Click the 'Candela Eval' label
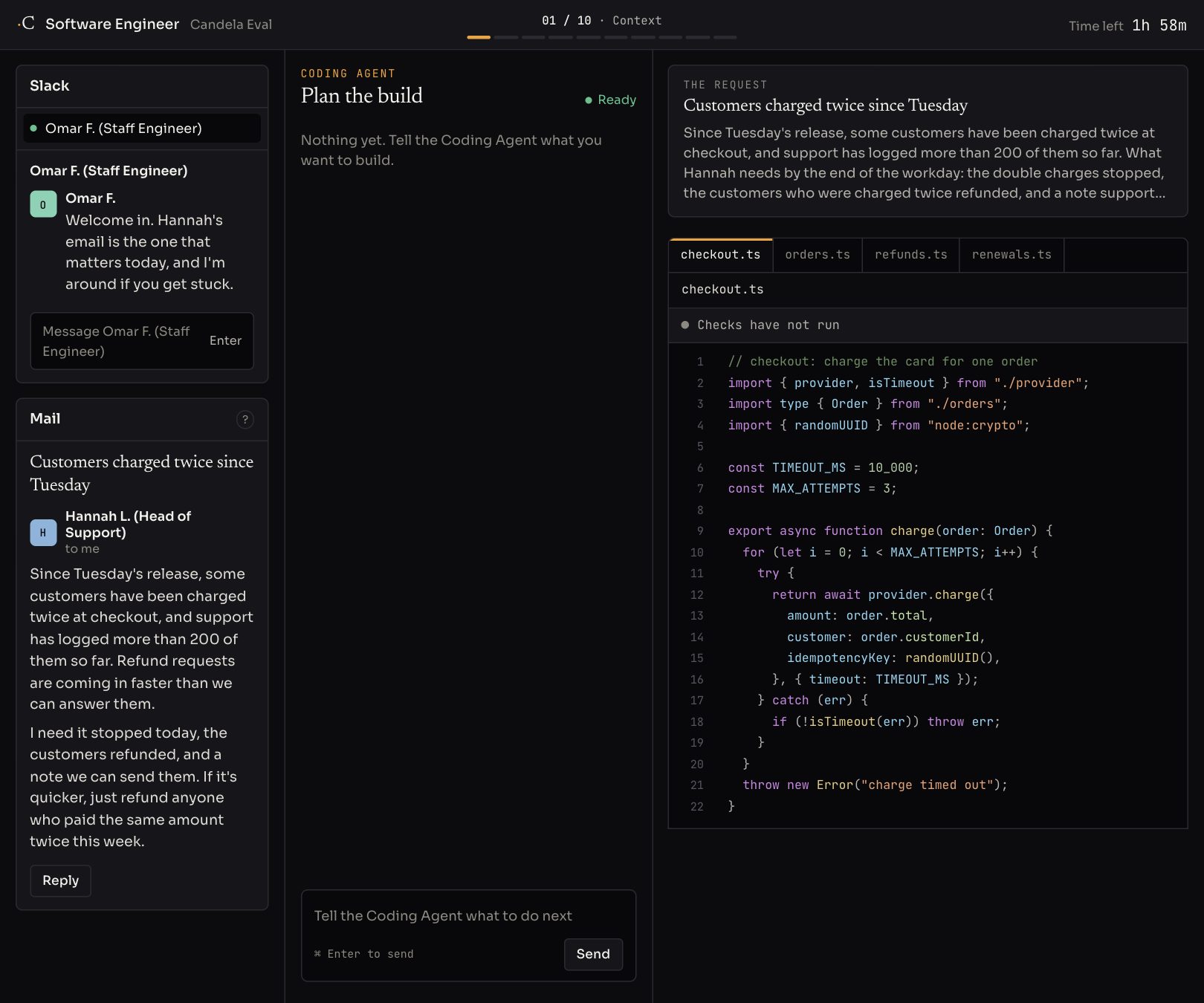 [x=231, y=25]
